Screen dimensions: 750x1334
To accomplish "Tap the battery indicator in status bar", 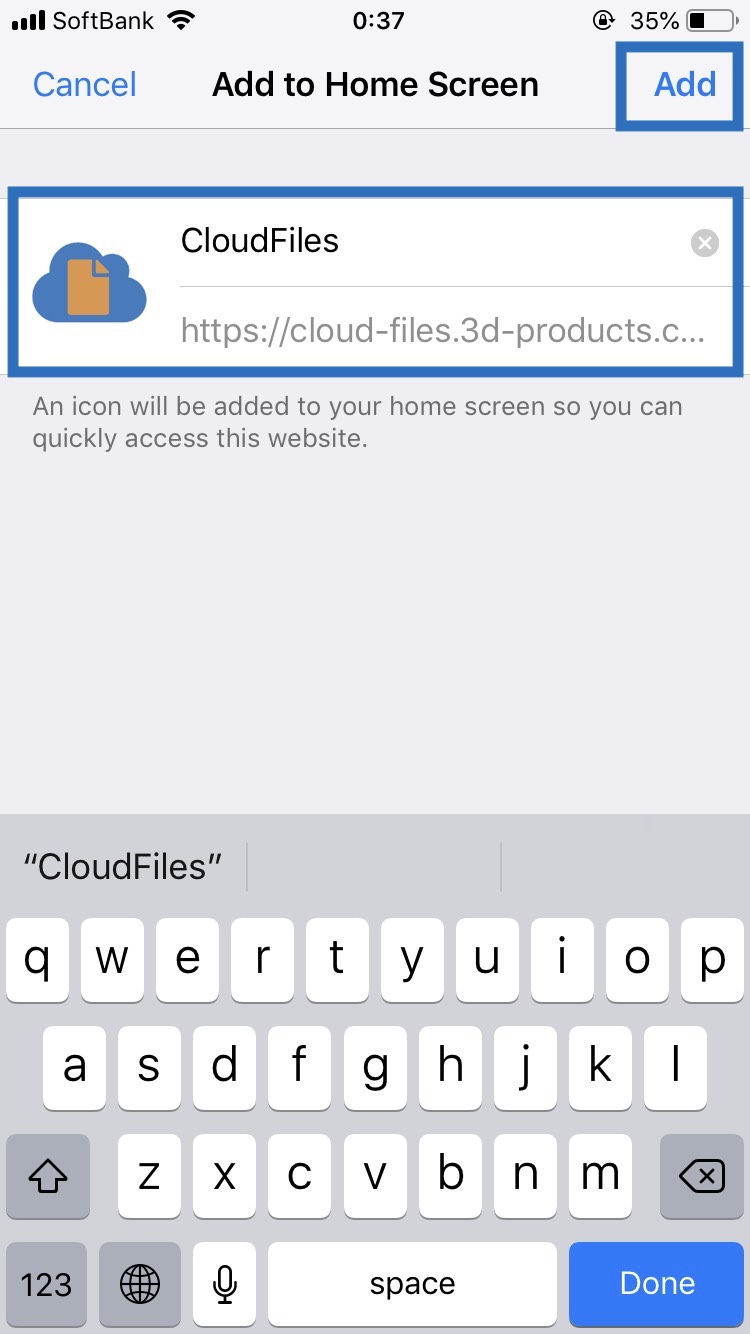I will (x=711, y=20).
